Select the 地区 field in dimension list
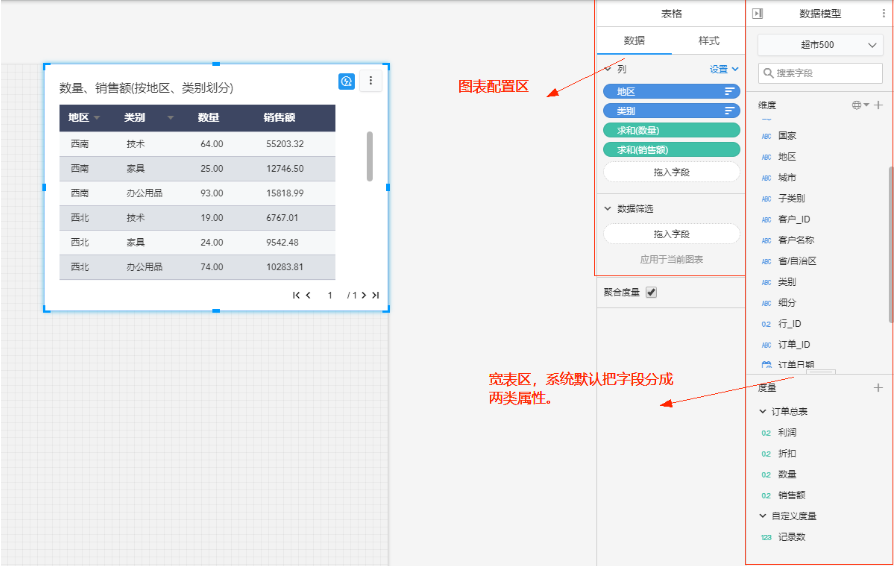This screenshot has height=566, width=895. point(787,157)
